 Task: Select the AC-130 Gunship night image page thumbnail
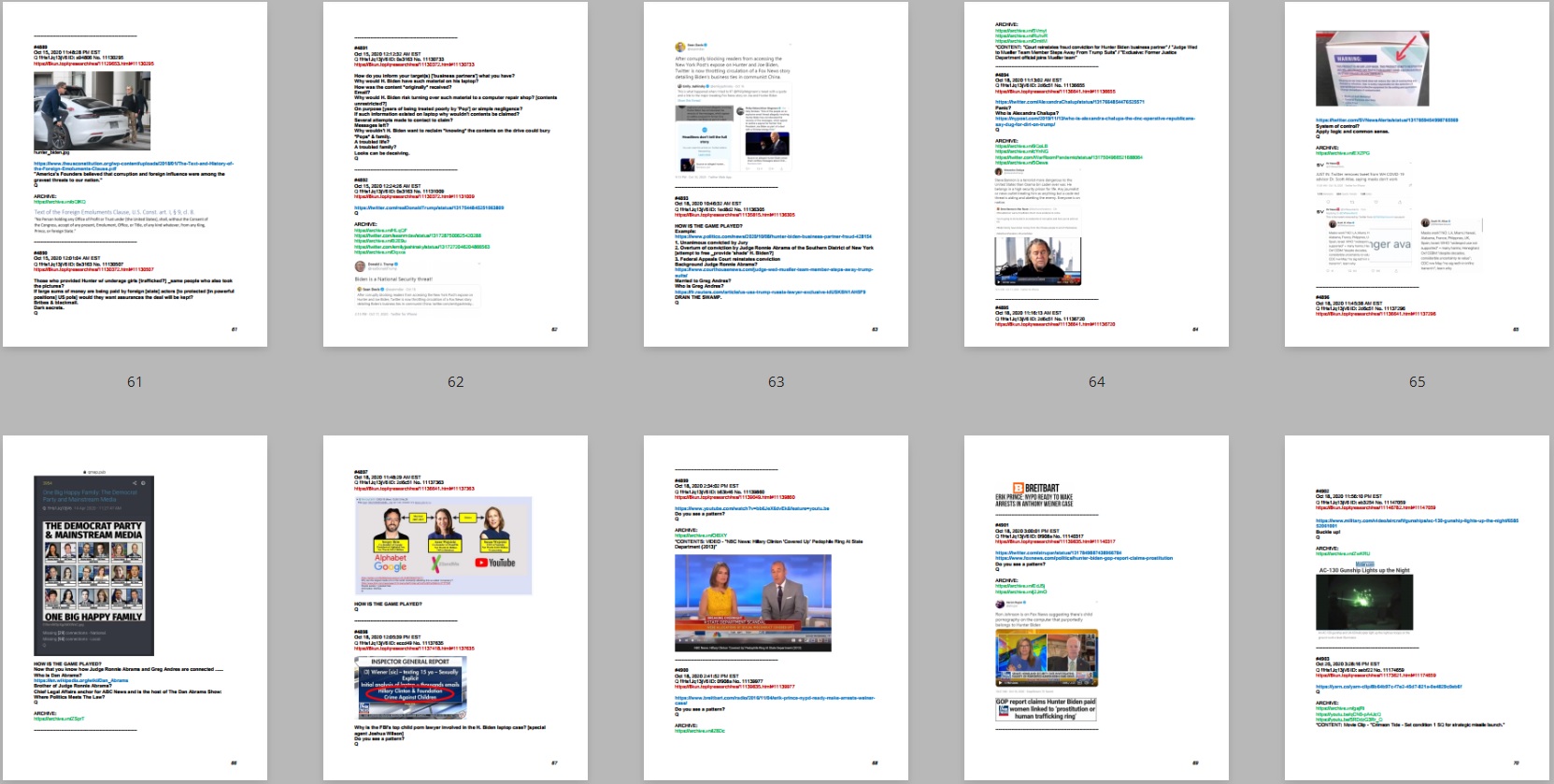tap(1417, 607)
